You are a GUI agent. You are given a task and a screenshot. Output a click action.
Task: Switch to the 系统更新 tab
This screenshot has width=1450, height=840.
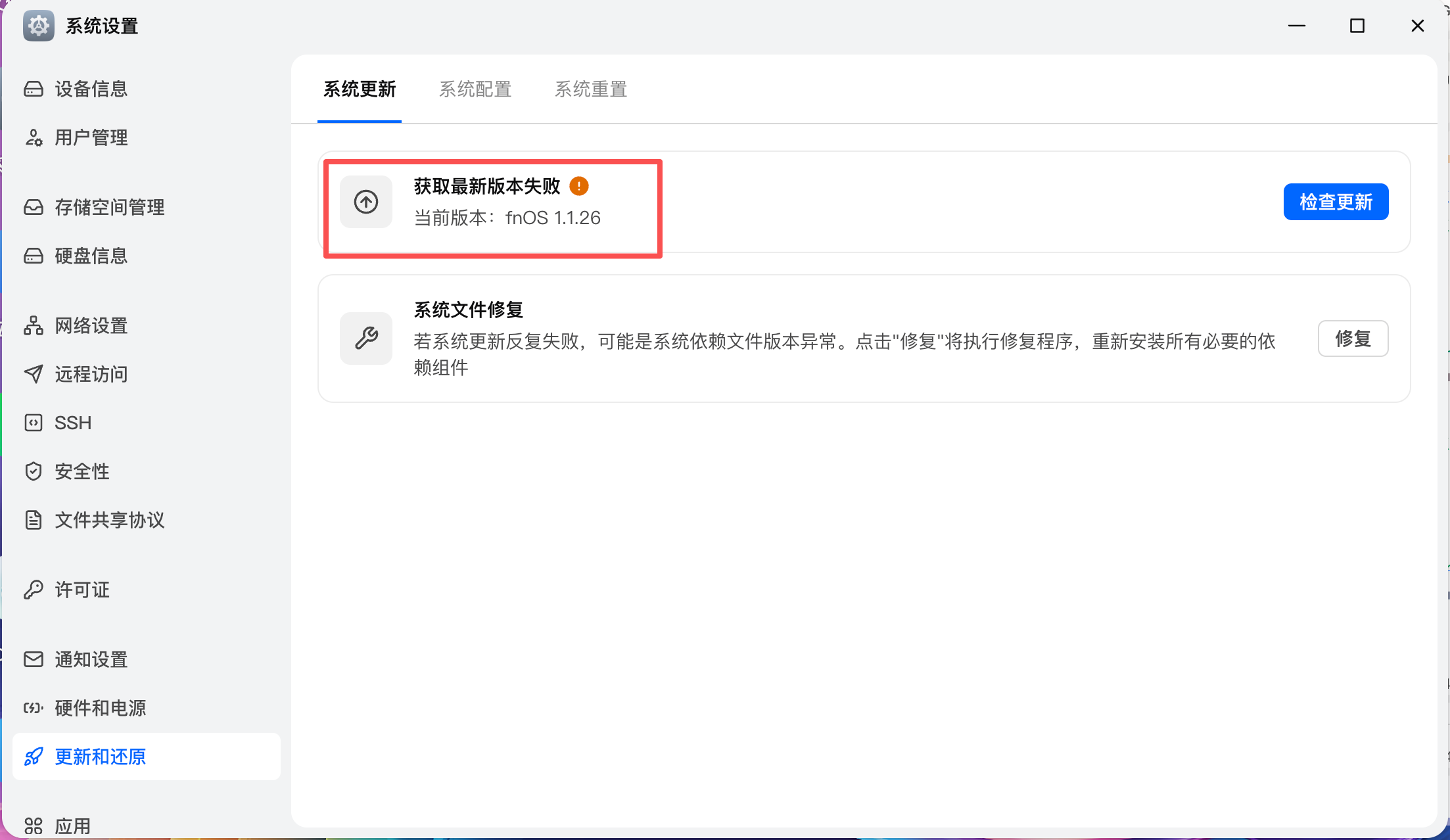tap(360, 89)
